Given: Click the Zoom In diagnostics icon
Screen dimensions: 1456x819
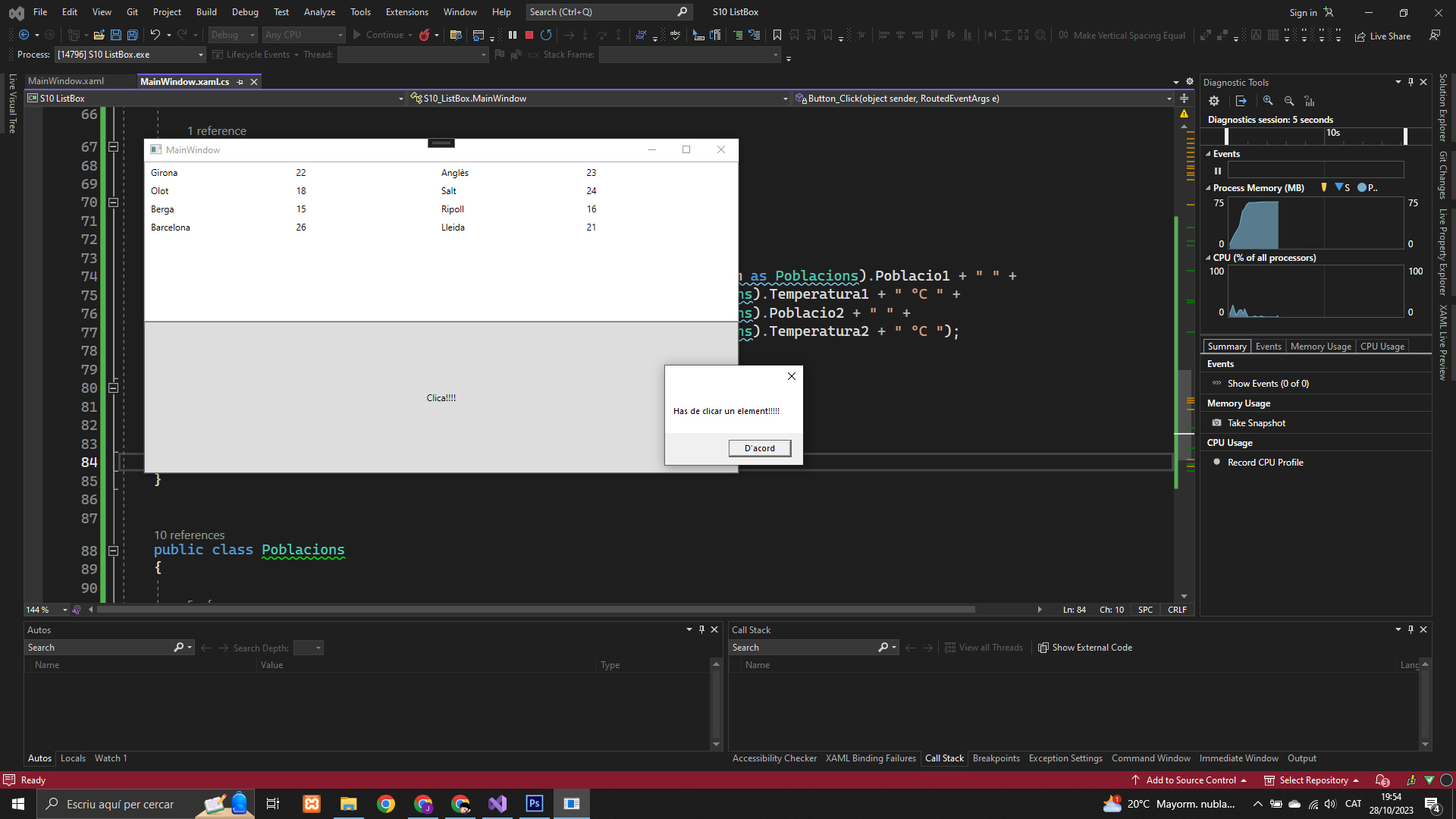Looking at the screenshot, I should pyautogui.click(x=1268, y=101).
